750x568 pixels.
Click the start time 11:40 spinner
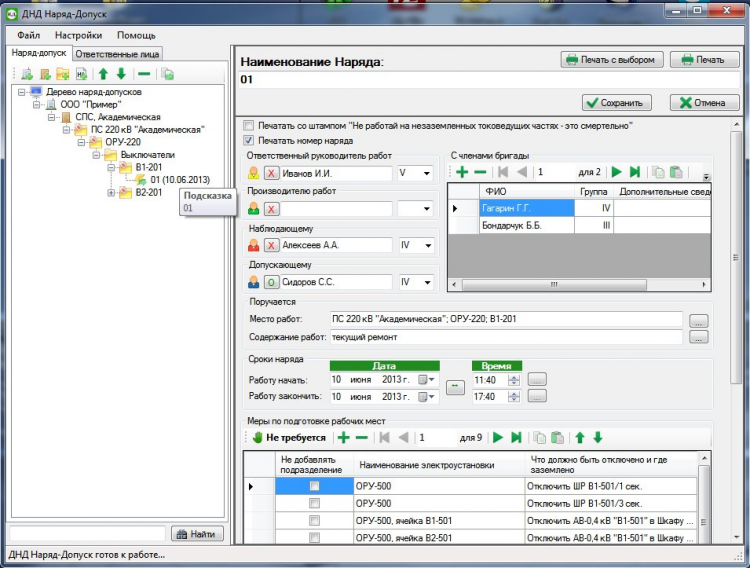point(514,380)
